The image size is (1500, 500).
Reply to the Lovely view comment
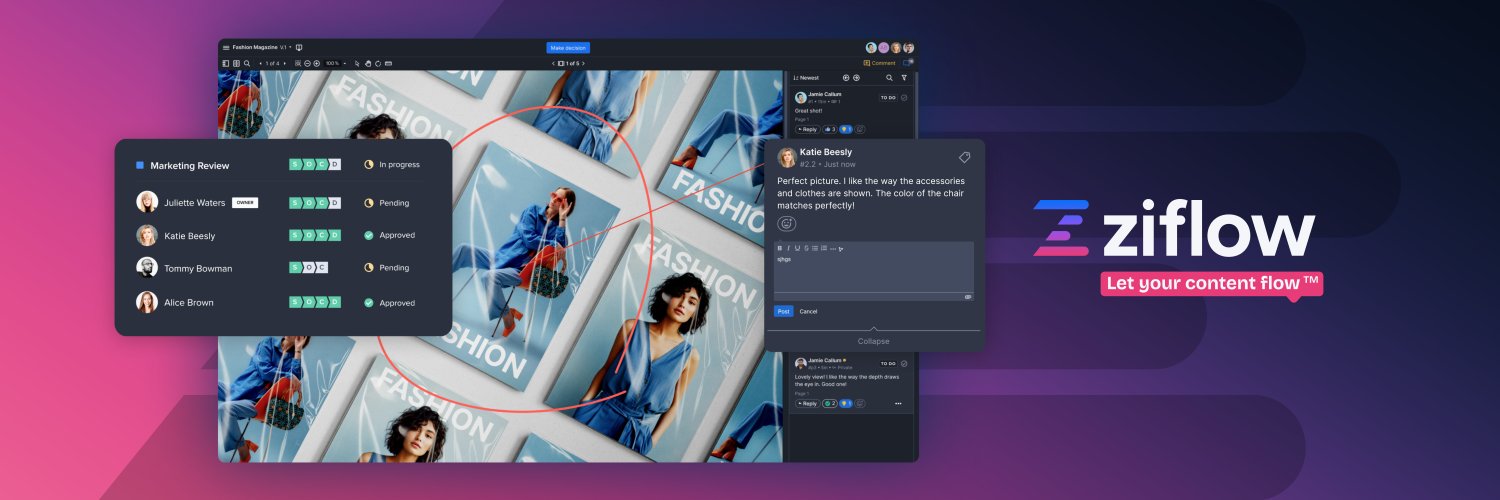[807, 403]
